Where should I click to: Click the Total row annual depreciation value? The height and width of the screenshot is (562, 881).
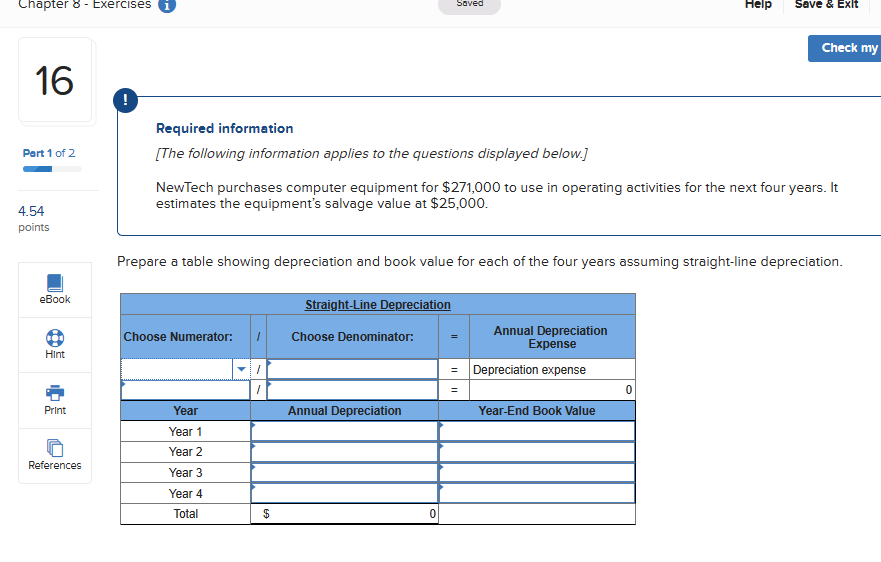pyautogui.click(x=344, y=514)
